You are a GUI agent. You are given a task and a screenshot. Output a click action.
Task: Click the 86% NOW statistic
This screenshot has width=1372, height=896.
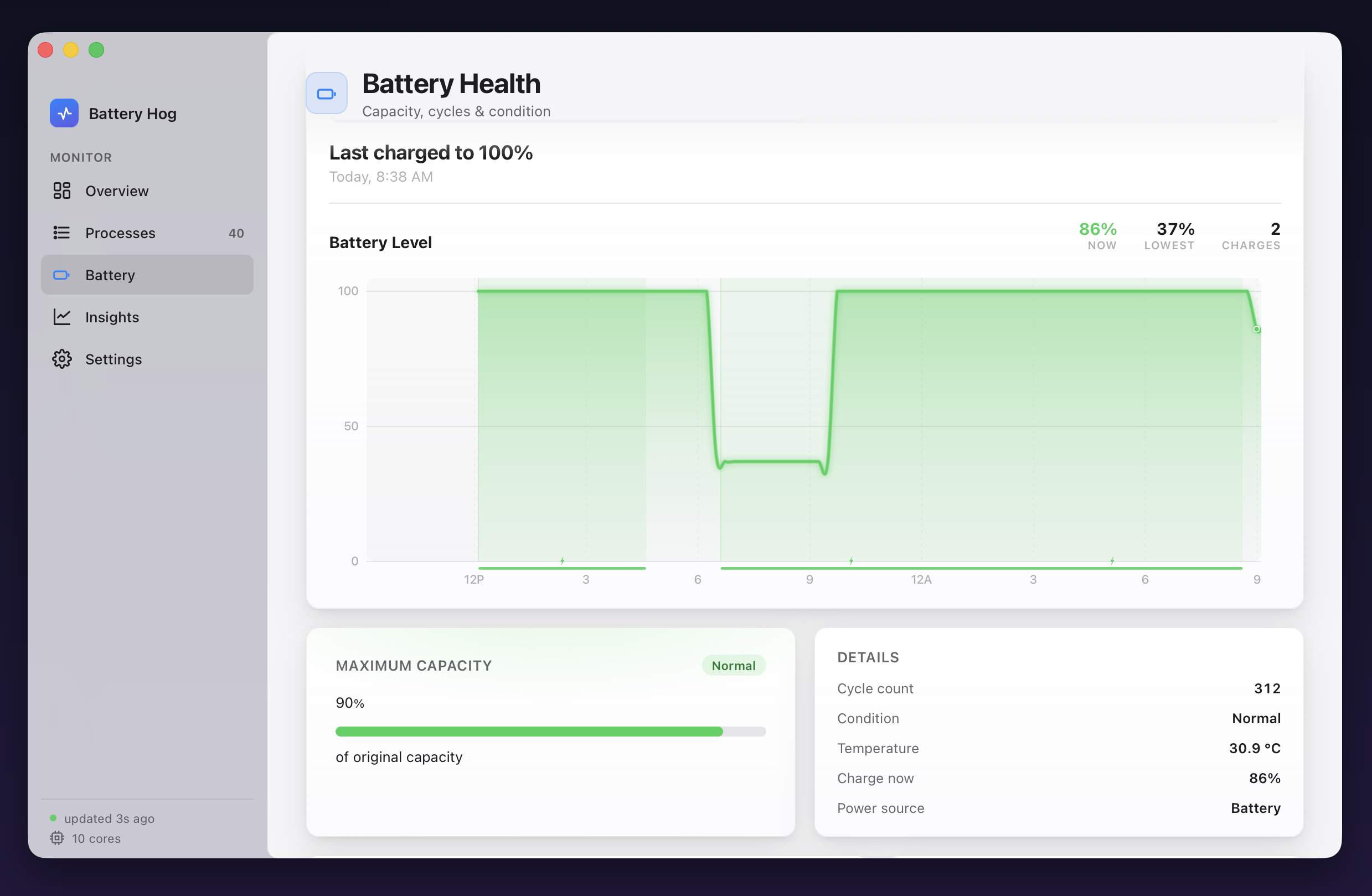[1097, 236]
